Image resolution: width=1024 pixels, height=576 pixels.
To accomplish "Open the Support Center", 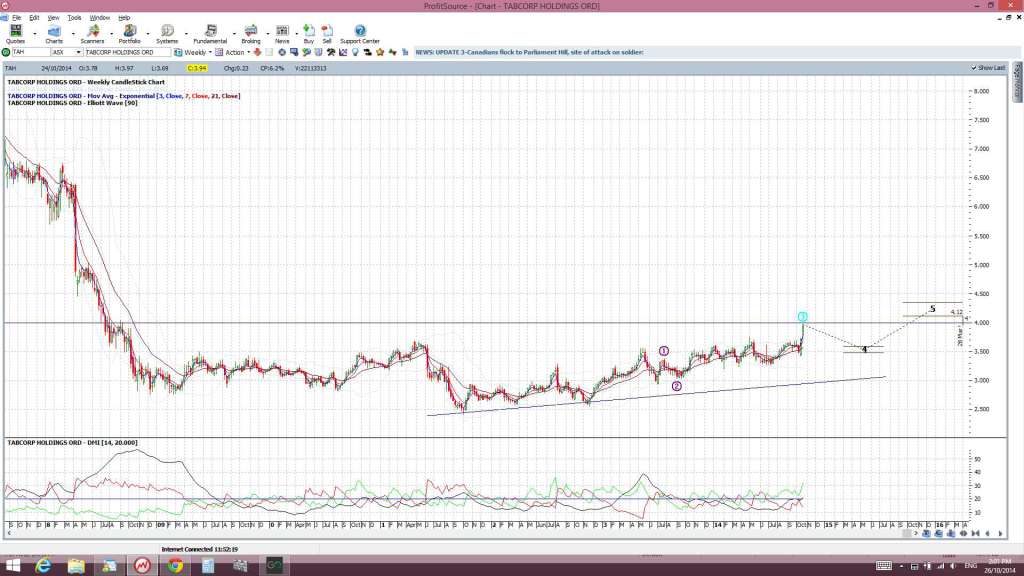I will click(360, 34).
